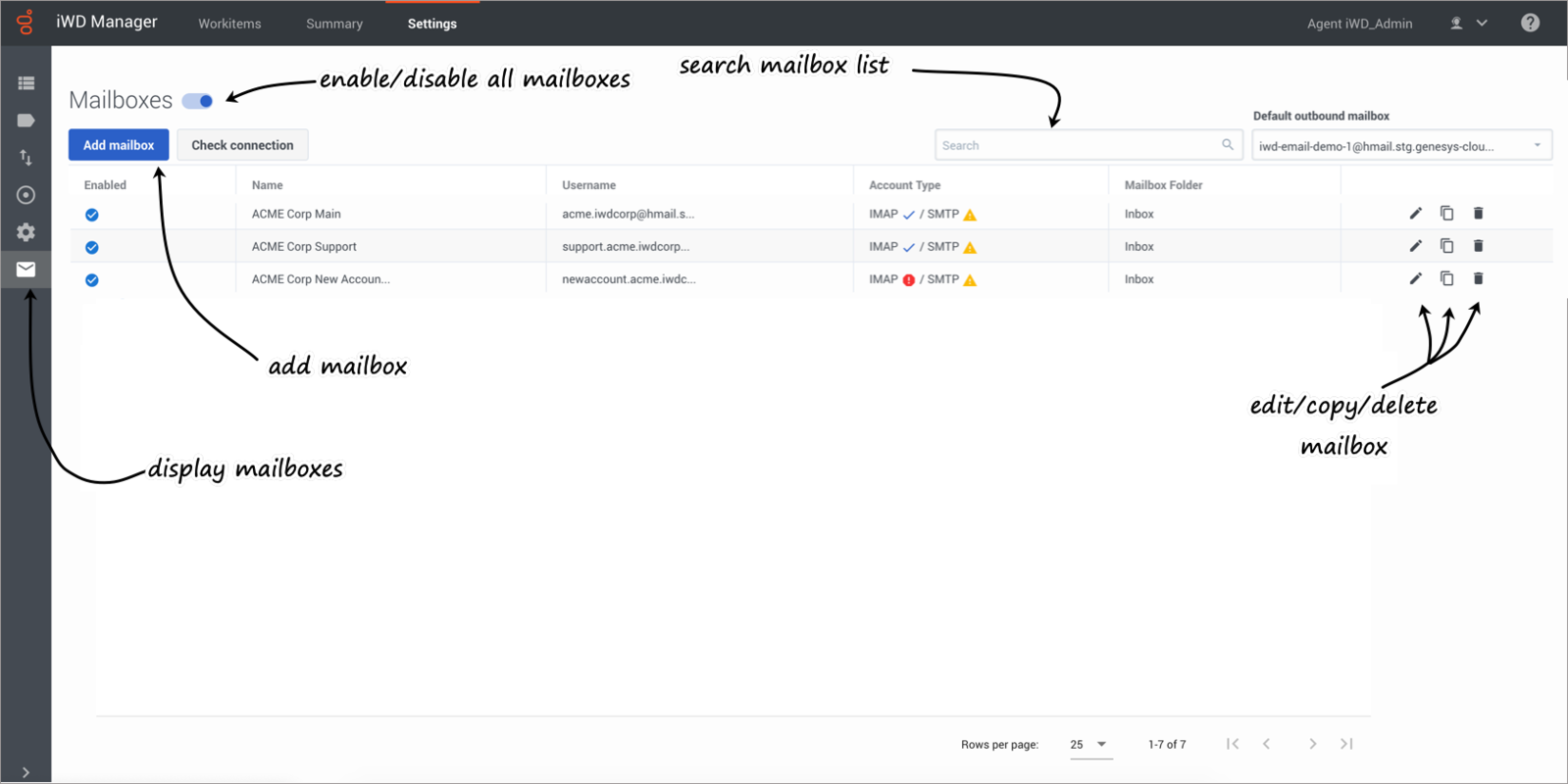
Task: Toggle all mailboxes switch
Action: (198, 101)
